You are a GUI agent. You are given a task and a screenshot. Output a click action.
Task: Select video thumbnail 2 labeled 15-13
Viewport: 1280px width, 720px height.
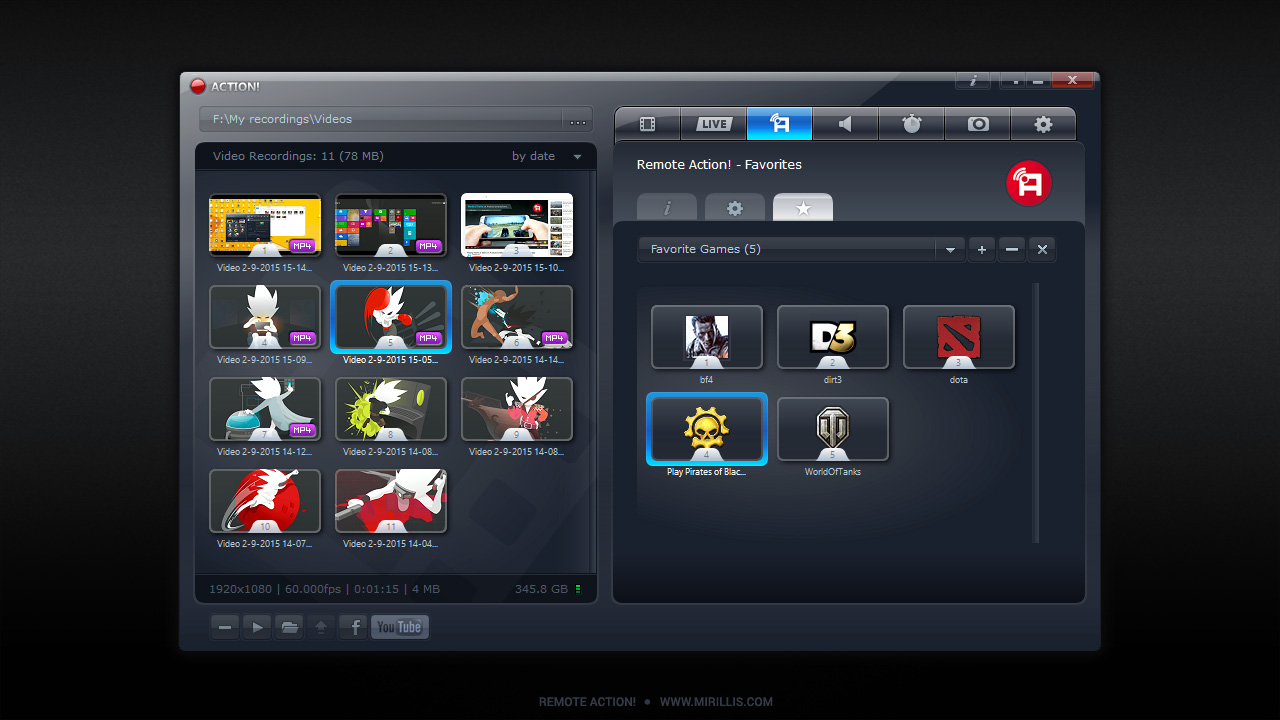391,225
